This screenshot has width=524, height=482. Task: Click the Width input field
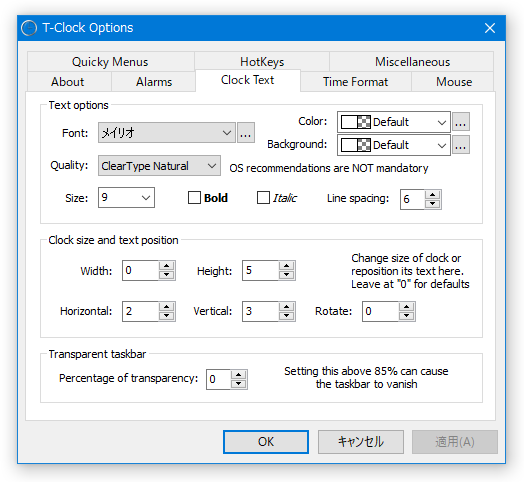click(140, 270)
